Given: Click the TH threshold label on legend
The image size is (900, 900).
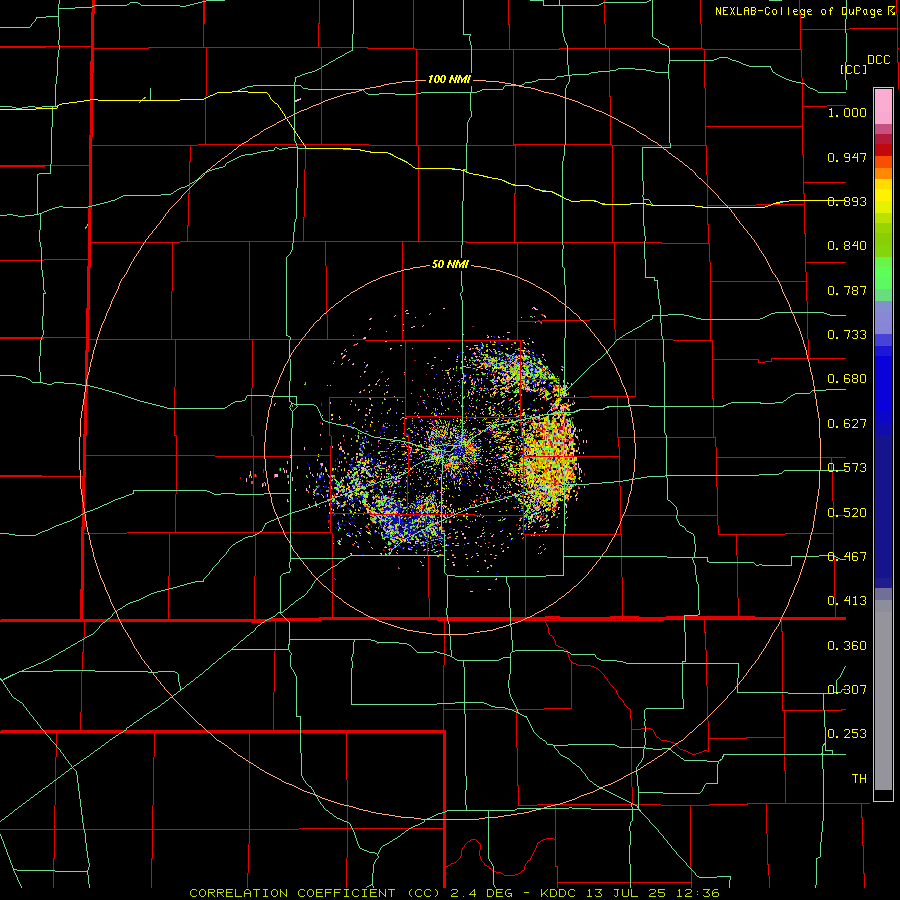Looking at the screenshot, I should pos(859,779).
